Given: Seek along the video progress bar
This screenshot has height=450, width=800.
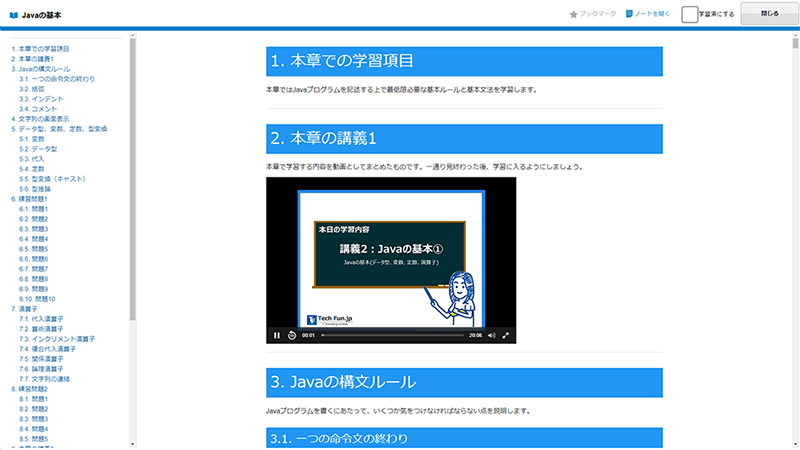Looking at the screenshot, I should [392, 335].
